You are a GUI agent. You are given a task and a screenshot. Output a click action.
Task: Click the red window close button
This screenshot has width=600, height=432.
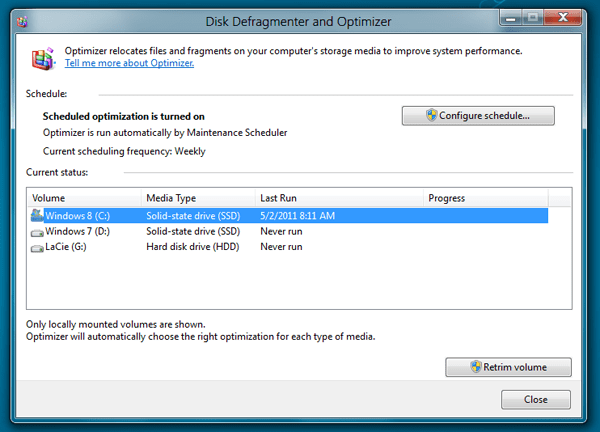[563, 16]
